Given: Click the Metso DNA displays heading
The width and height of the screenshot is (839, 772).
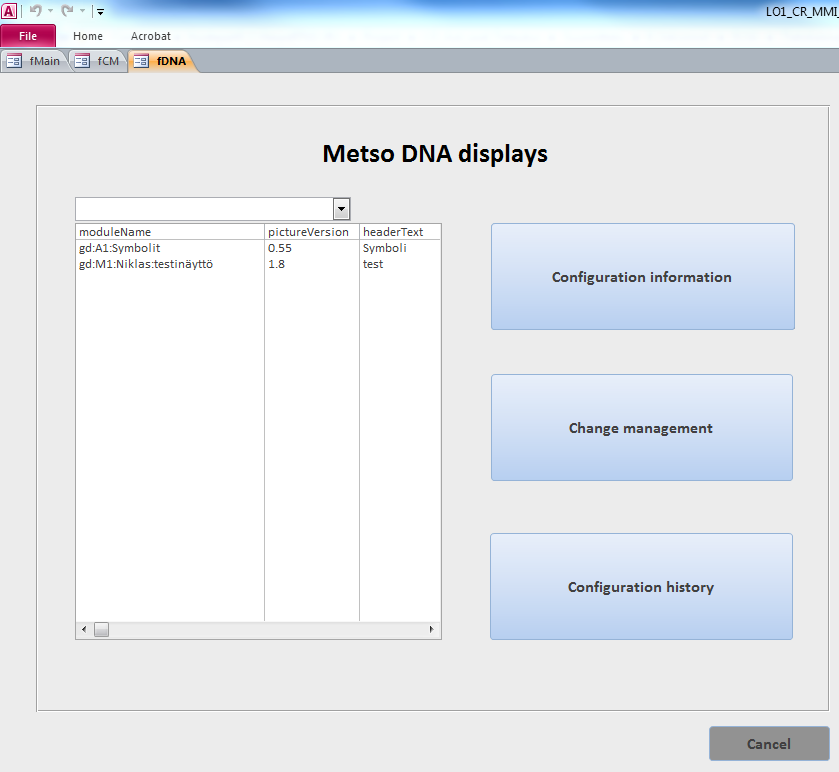Looking at the screenshot, I should [435, 154].
